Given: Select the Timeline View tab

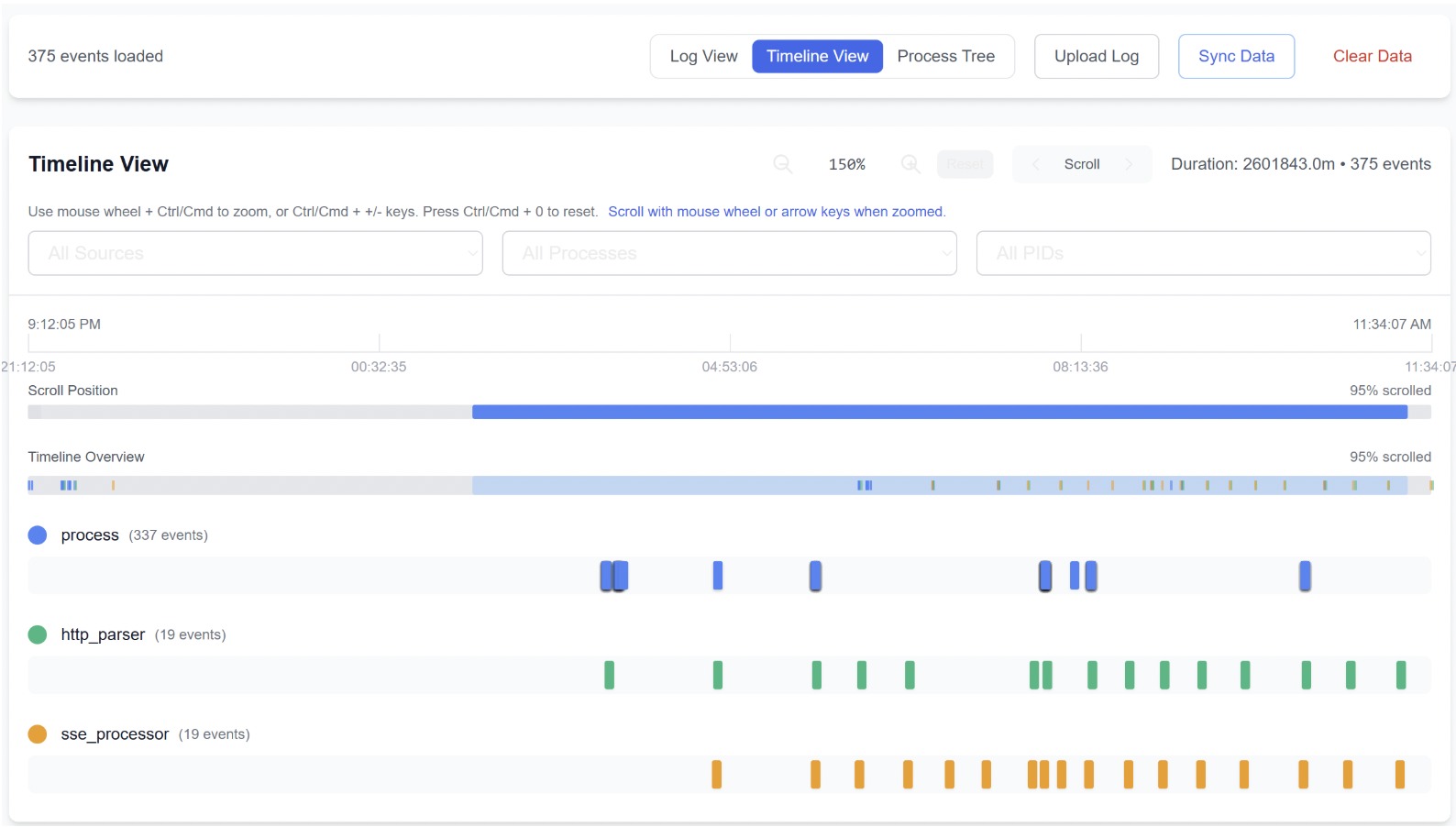Looking at the screenshot, I should 817,56.
